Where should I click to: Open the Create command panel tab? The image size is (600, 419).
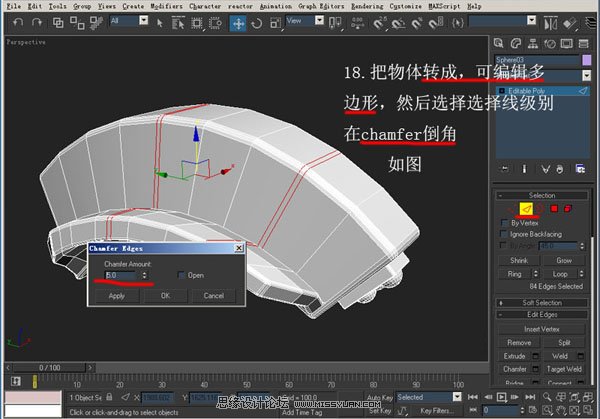point(498,43)
